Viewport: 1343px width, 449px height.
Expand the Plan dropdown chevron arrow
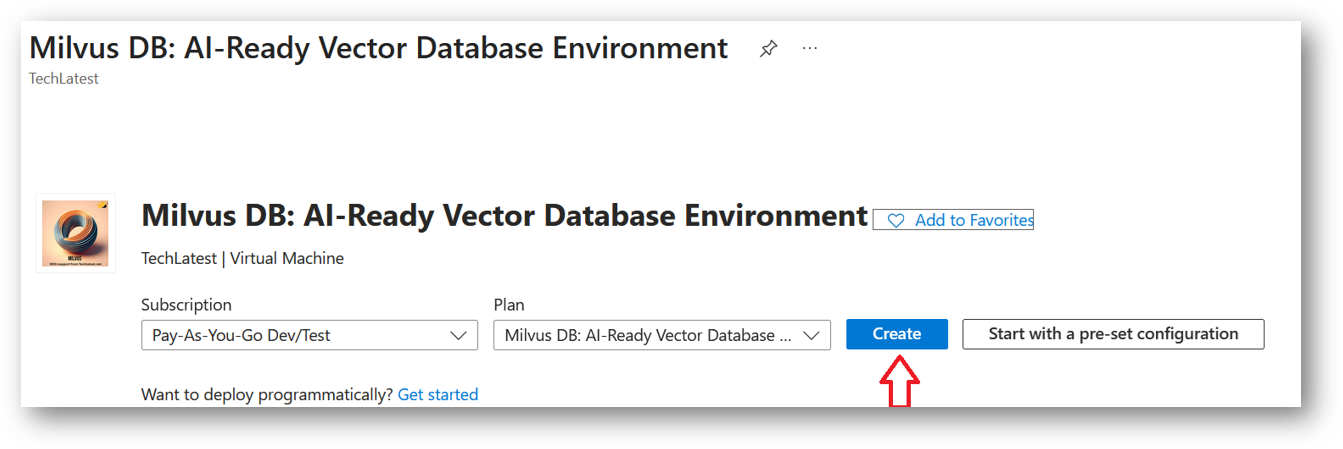pos(812,335)
